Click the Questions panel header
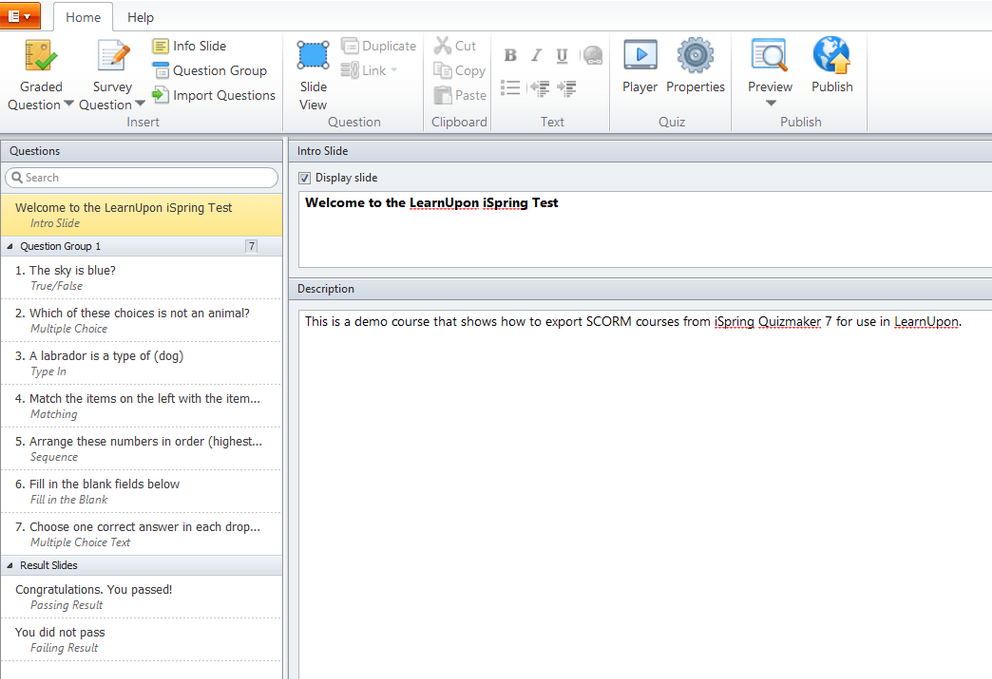Viewport: 992px width, 679px height. (x=141, y=151)
